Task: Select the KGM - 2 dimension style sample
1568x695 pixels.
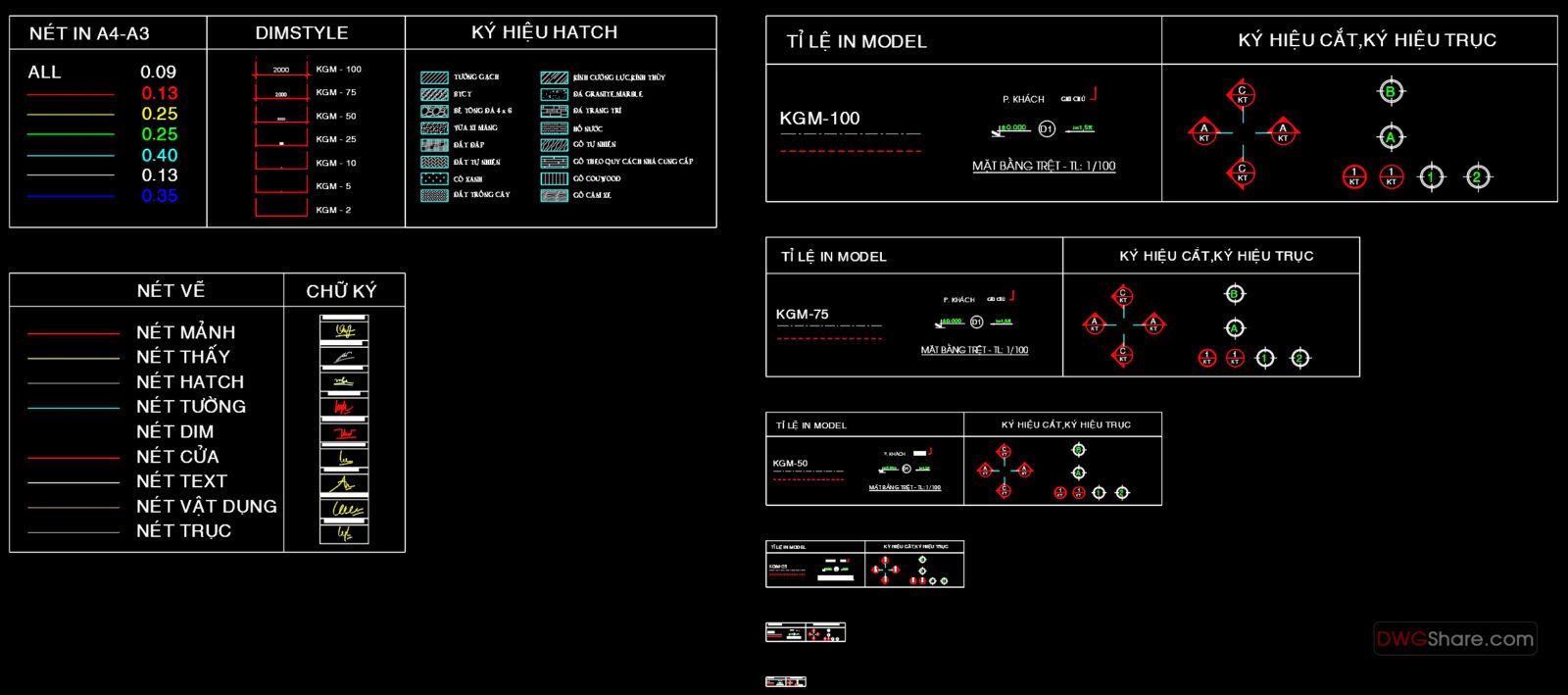Action: (x=282, y=209)
